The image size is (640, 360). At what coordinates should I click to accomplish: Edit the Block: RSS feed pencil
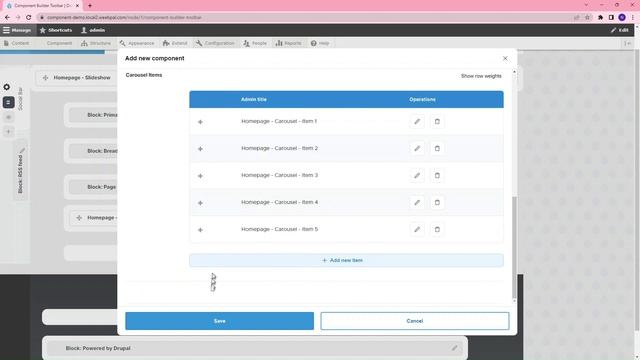[22, 151]
